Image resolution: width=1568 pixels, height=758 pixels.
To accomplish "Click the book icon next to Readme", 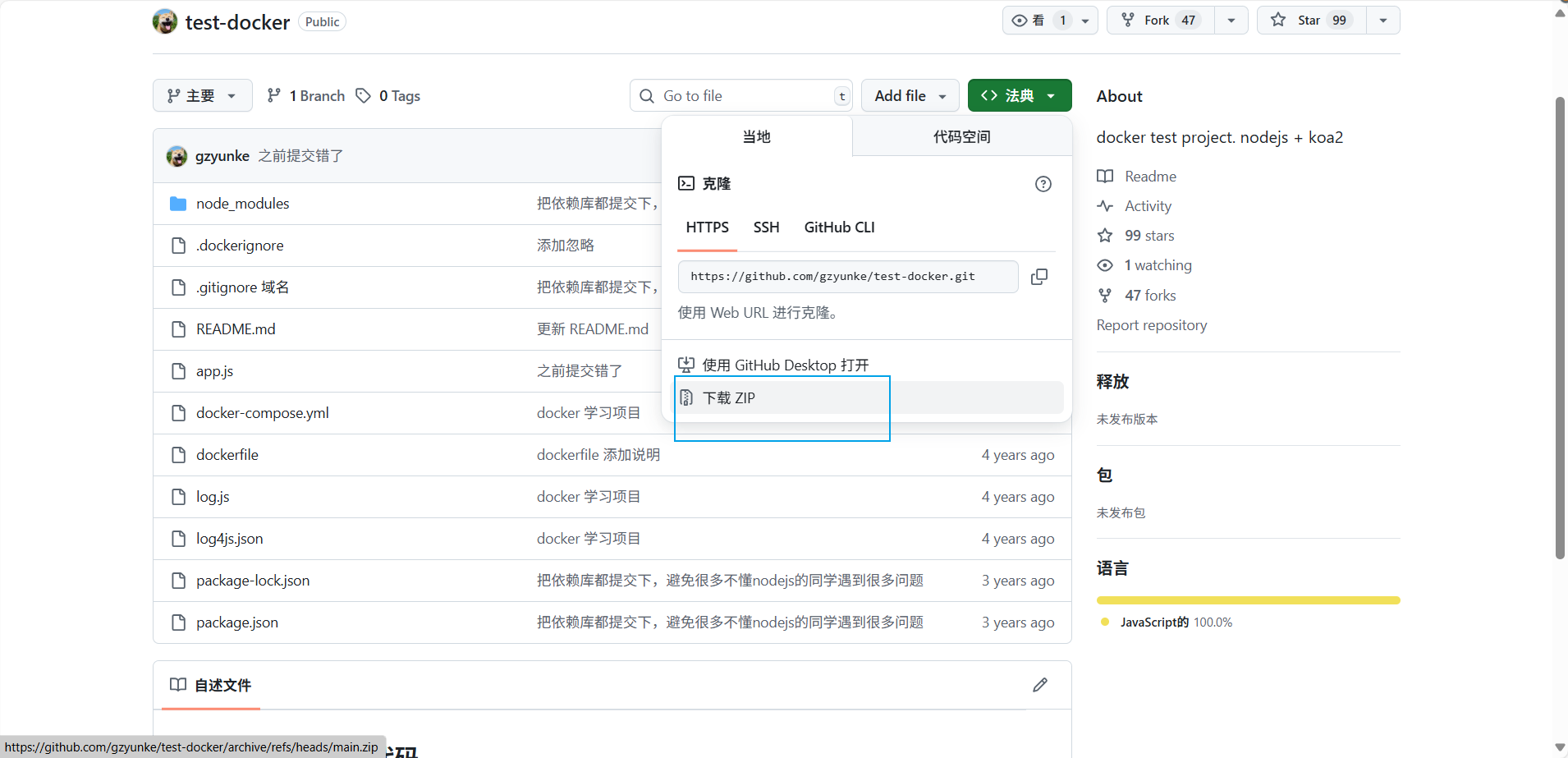I will [x=1105, y=177].
